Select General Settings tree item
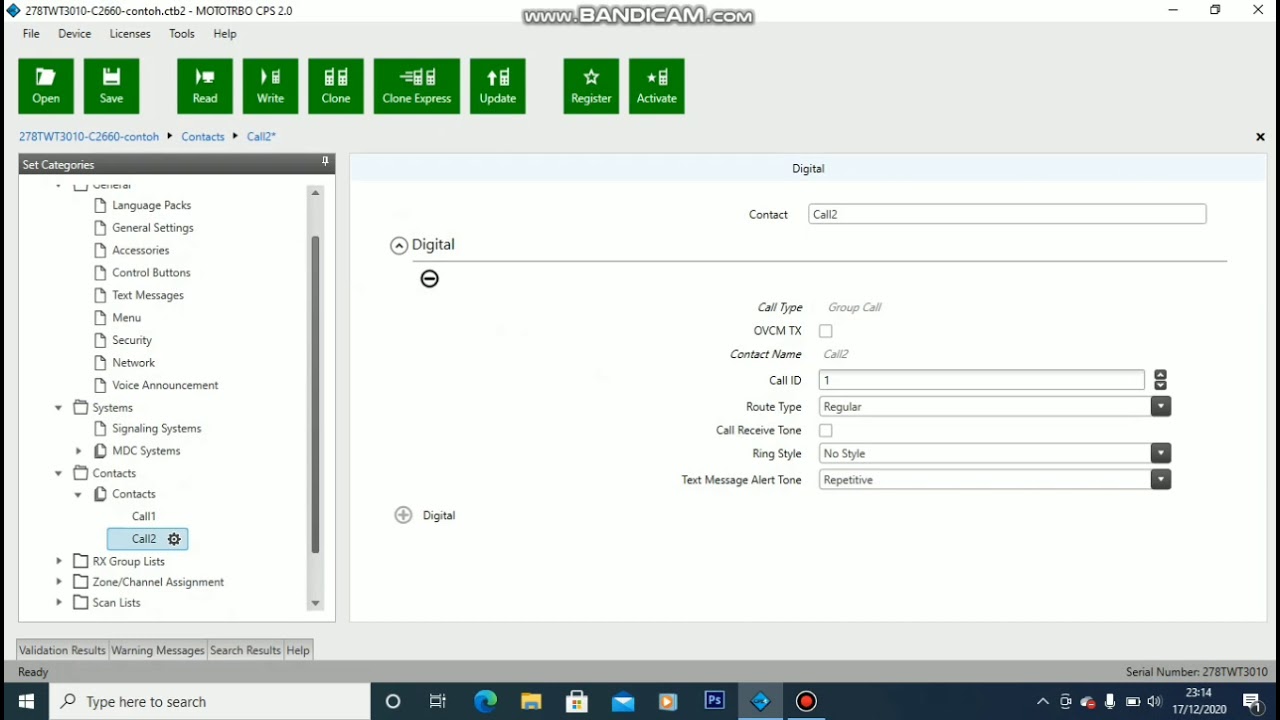The image size is (1280, 720). 153,228
